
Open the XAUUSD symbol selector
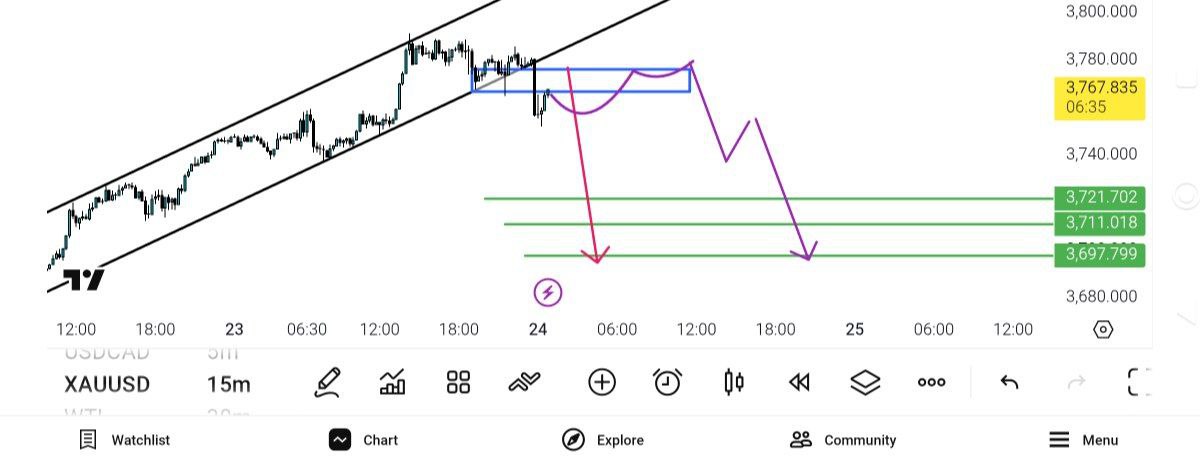pos(108,384)
